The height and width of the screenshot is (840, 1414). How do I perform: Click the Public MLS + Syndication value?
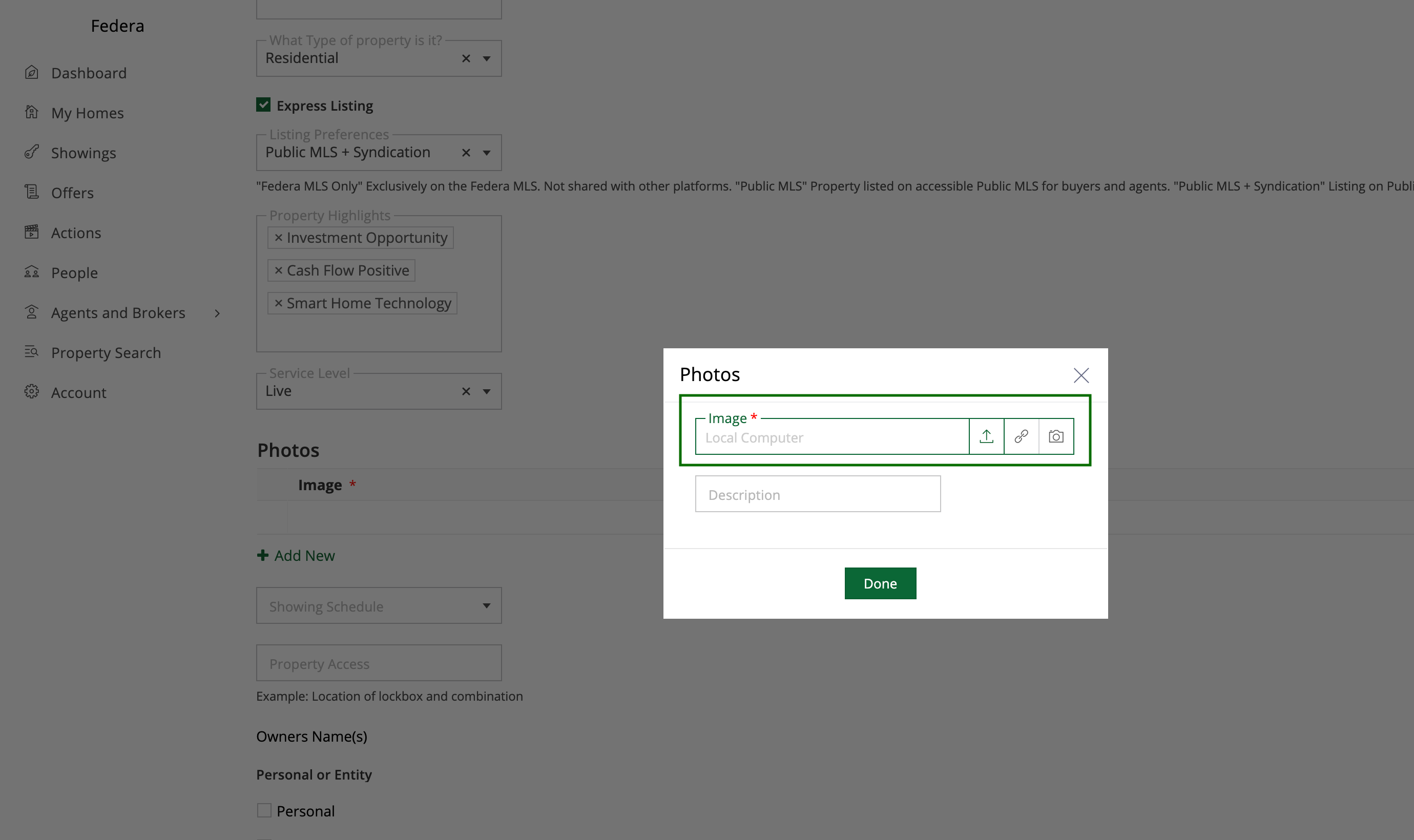(x=347, y=152)
